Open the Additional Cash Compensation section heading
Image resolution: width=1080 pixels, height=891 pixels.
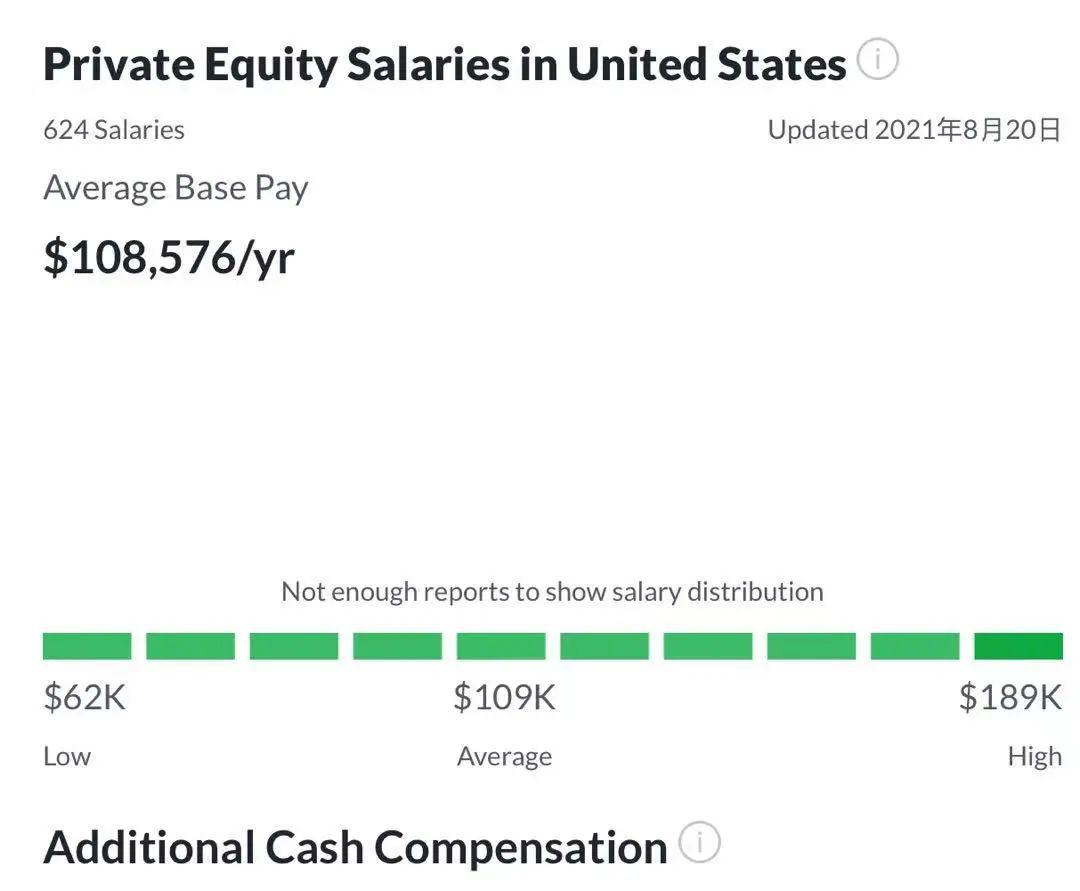[x=355, y=848]
